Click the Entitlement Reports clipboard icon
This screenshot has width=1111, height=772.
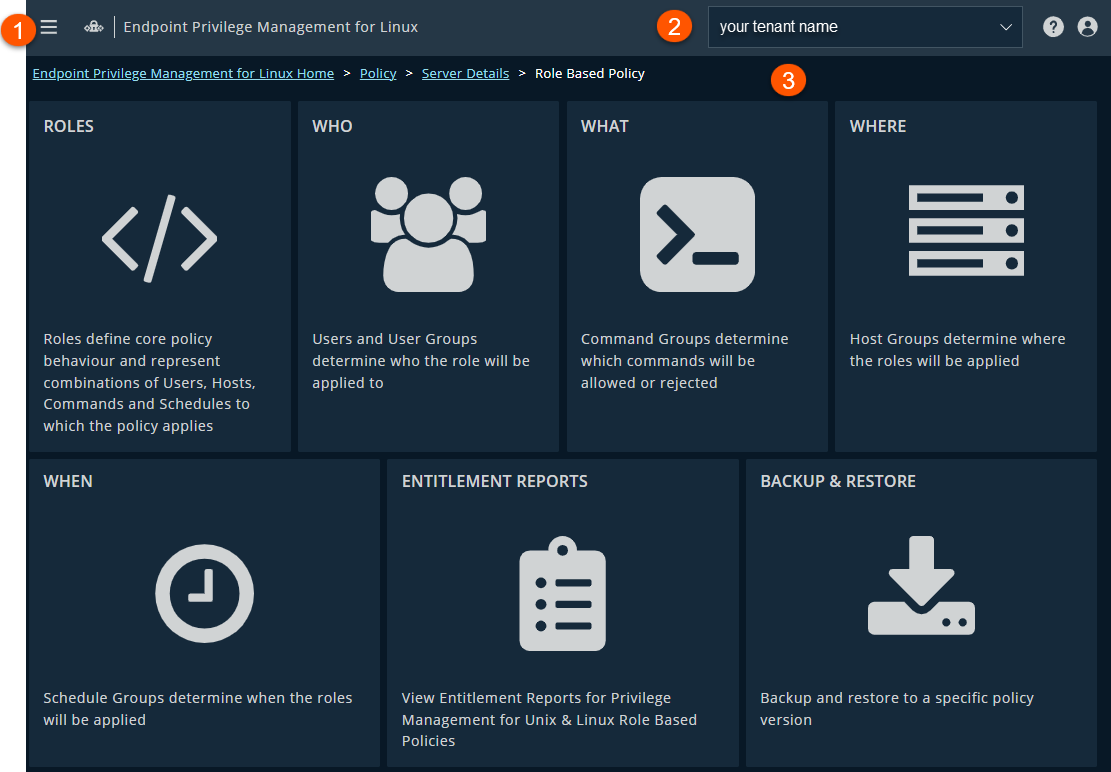tap(563, 594)
